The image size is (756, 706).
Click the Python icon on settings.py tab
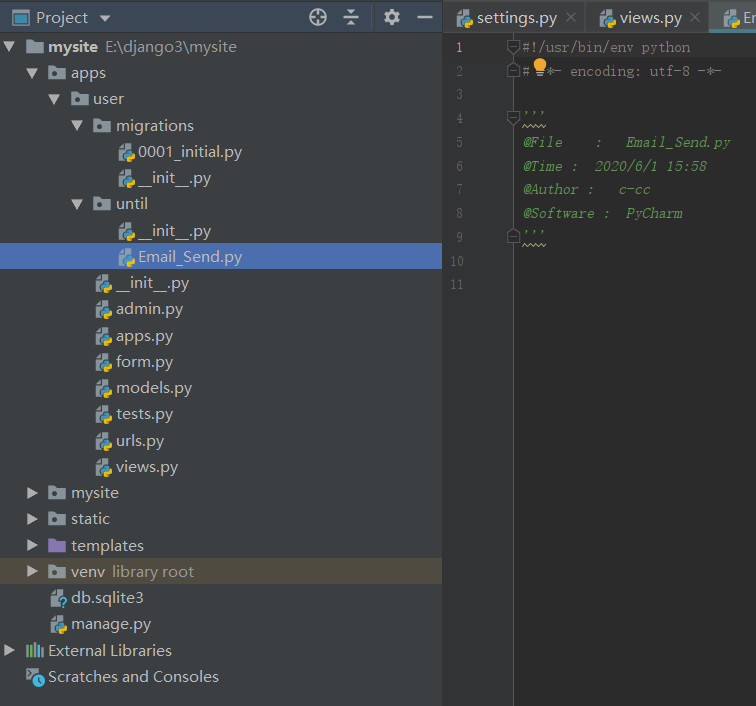click(x=465, y=18)
